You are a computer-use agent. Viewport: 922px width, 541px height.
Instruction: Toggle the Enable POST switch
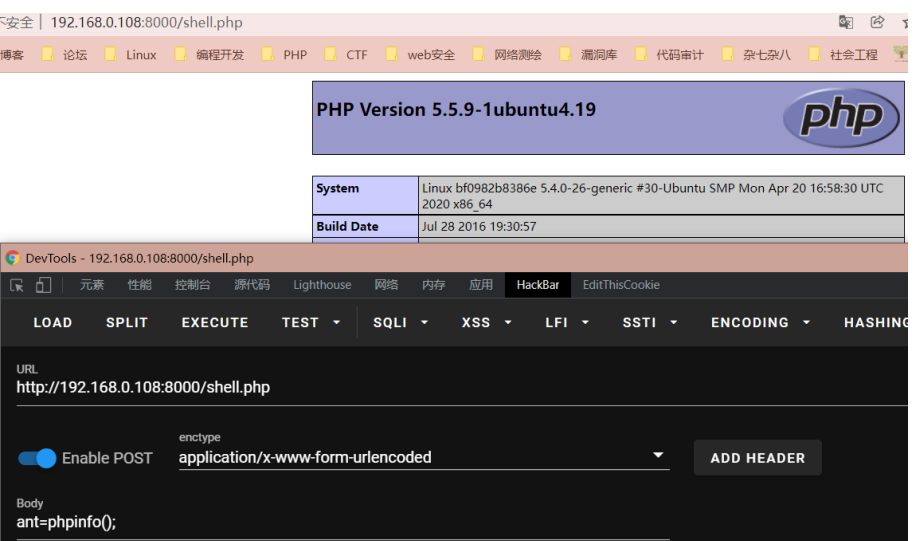pos(37,458)
